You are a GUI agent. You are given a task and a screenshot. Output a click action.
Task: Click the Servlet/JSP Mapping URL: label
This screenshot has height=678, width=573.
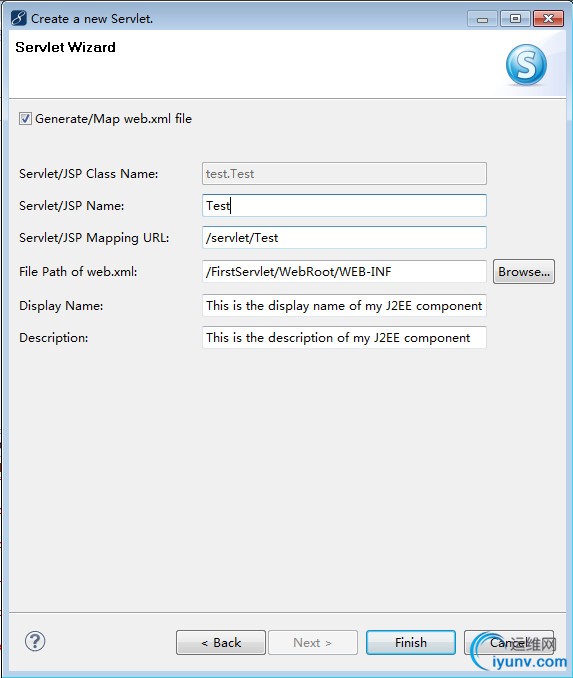pyautogui.click(x=94, y=238)
